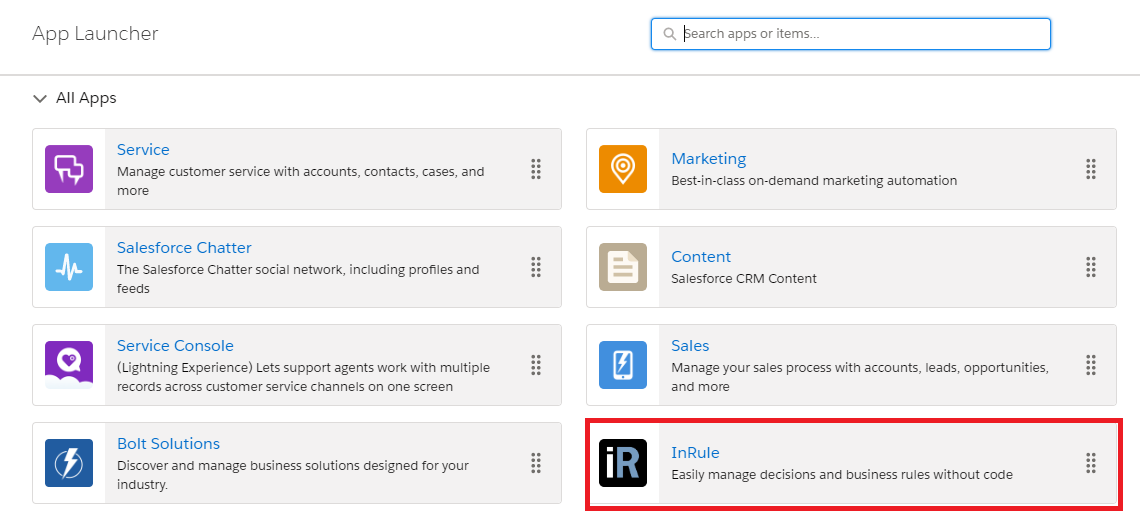Click 'The Salesforce Chatter social network' description

pyautogui.click(x=298, y=279)
